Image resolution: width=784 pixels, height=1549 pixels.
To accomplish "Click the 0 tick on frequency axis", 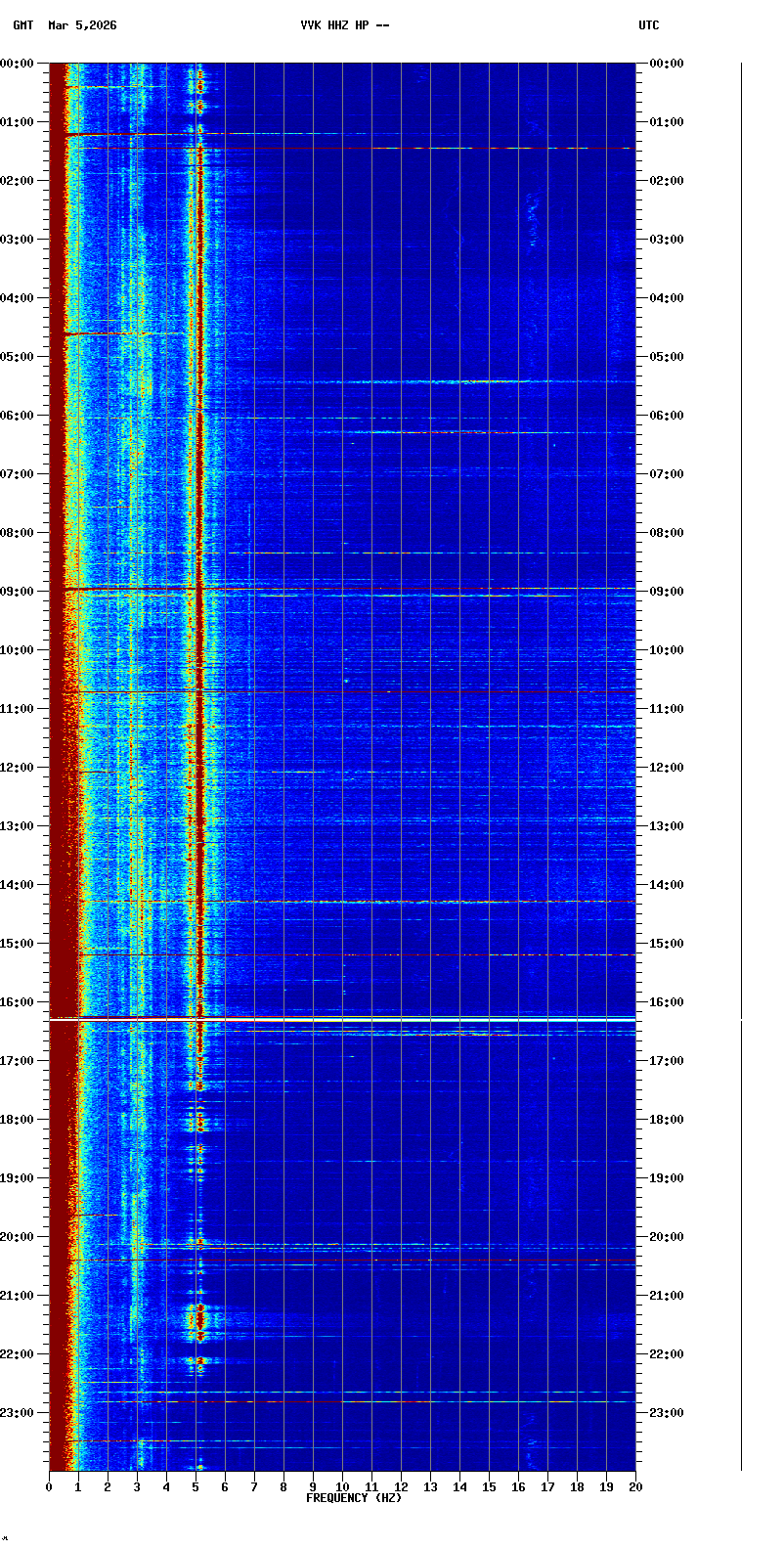I will (49, 1487).
